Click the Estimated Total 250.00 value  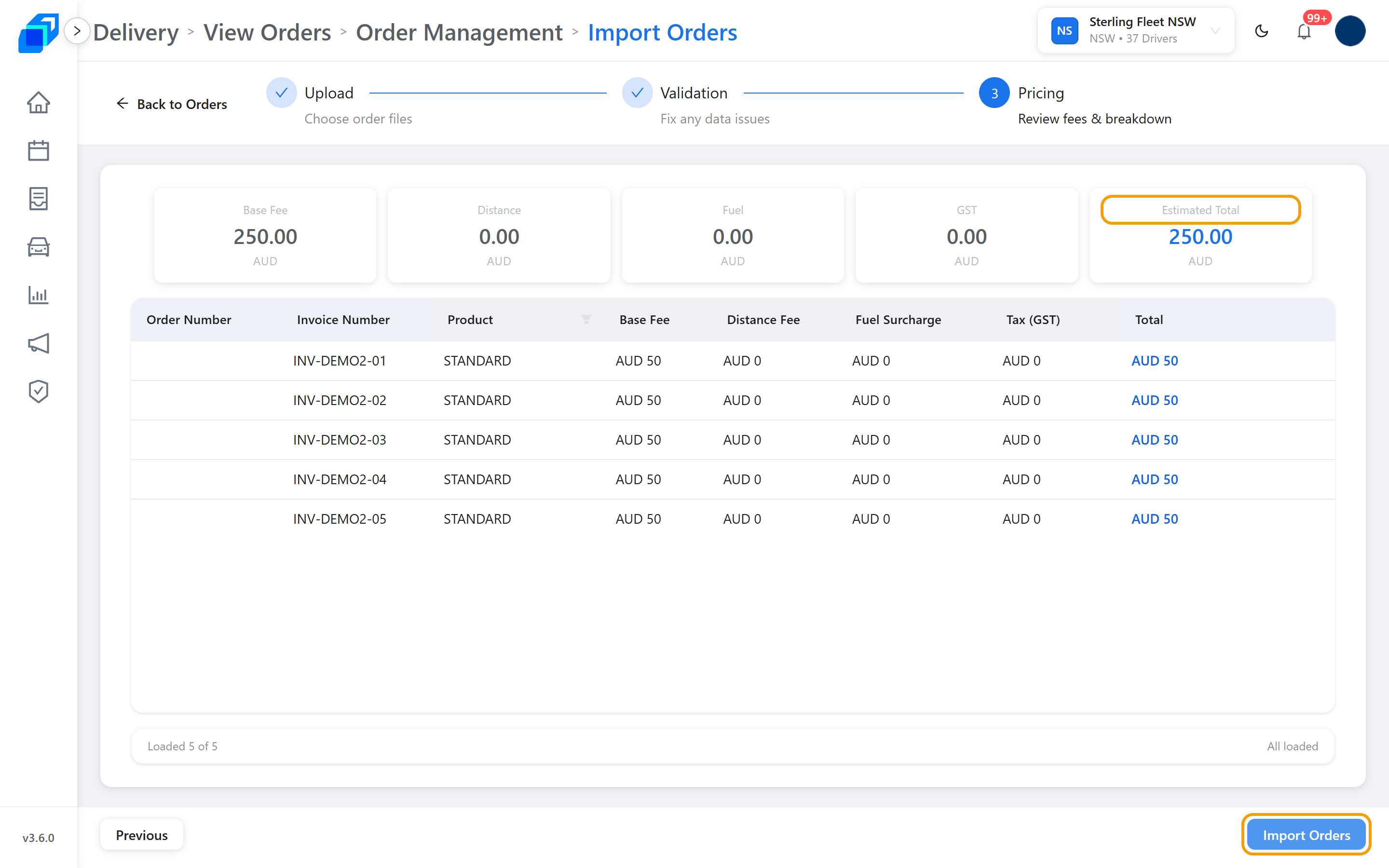click(1200, 236)
